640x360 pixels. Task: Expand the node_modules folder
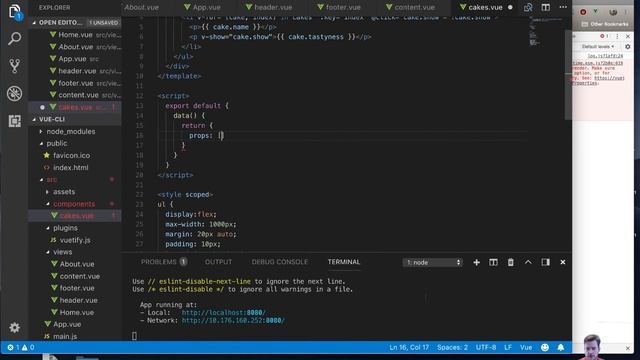coord(71,131)
